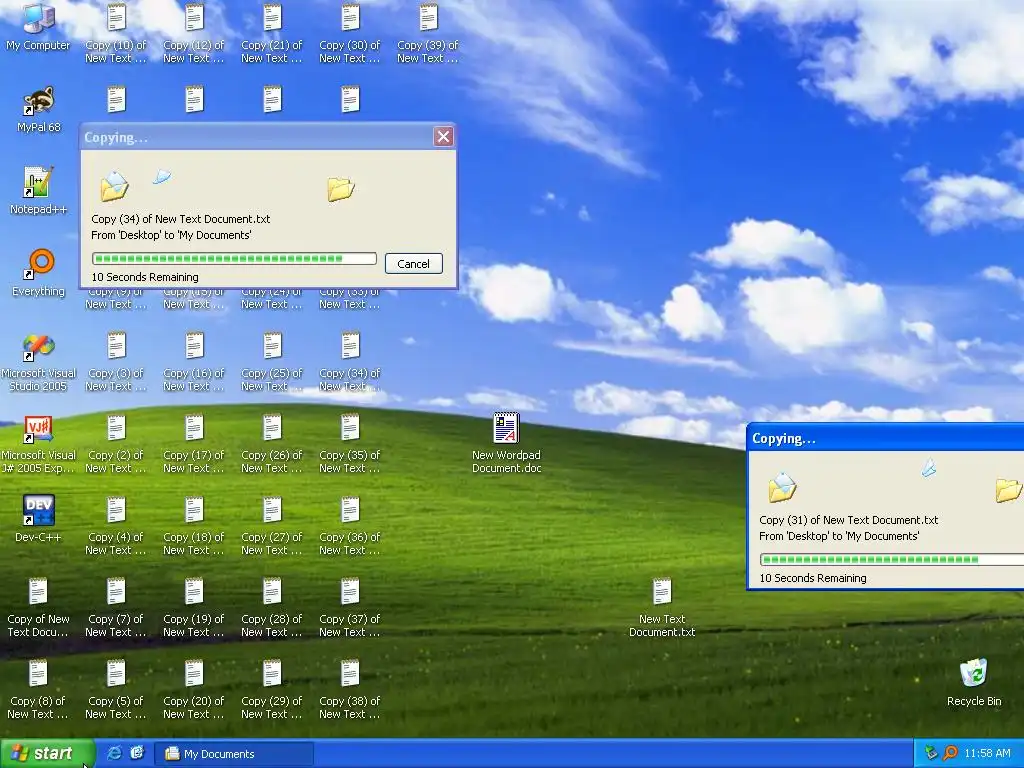Select Copy (25) of New Text file
Image resolution: width=1024 pixels, height=768 pixels.
(272, 361)
